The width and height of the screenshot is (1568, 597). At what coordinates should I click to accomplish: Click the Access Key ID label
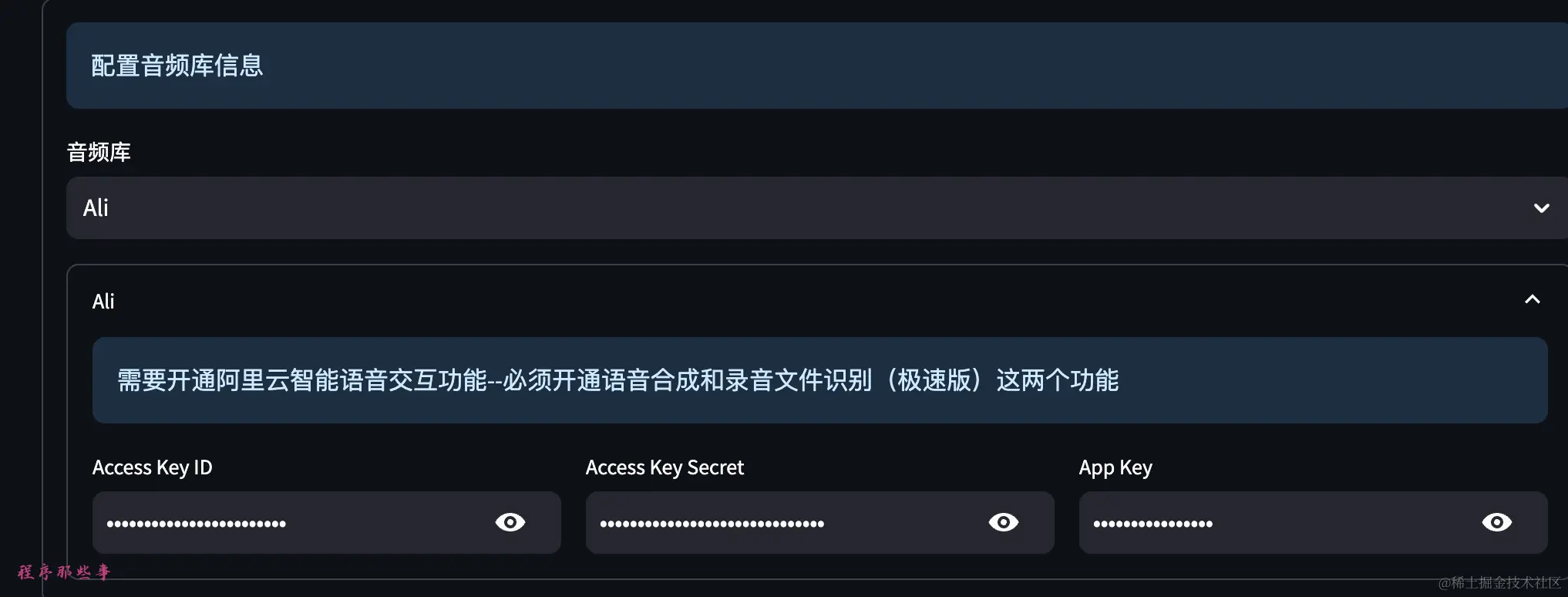click(x=152, y=467)
